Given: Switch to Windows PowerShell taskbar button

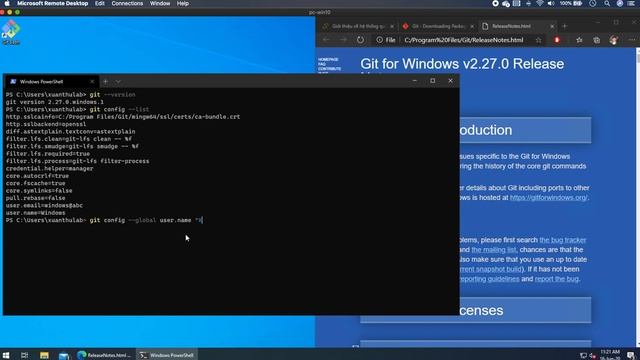Looking at the screenshot, I should 167,355.
